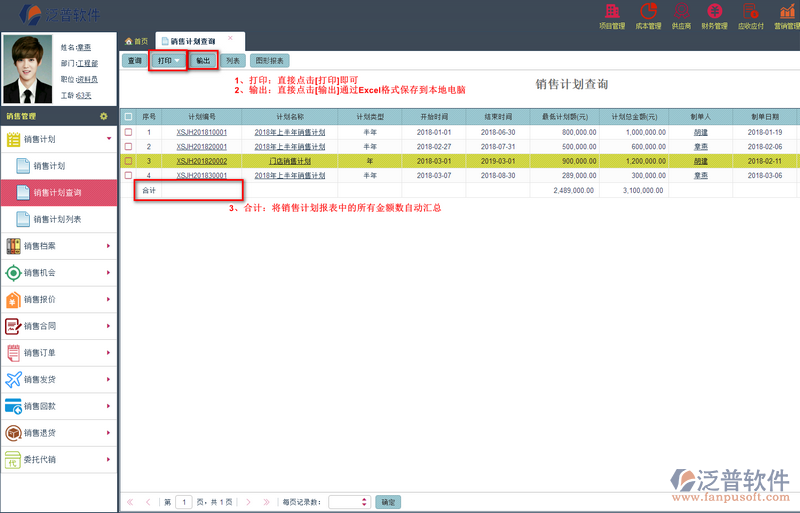Viewport: 800px width, 513px height.
Task: Toggle the select-all checkbox in table header
Action: [x=128, y=117]
